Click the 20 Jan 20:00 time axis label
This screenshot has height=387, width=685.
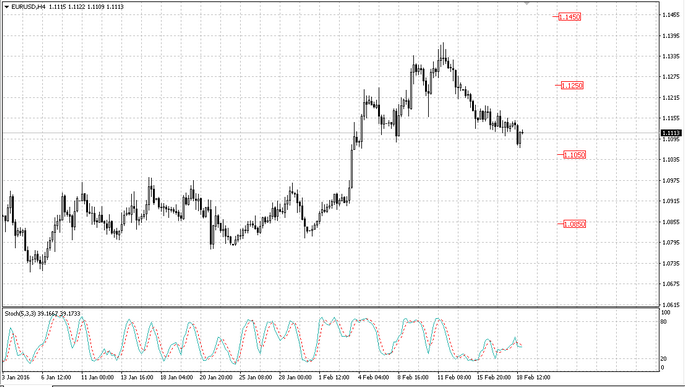point(216,377)
